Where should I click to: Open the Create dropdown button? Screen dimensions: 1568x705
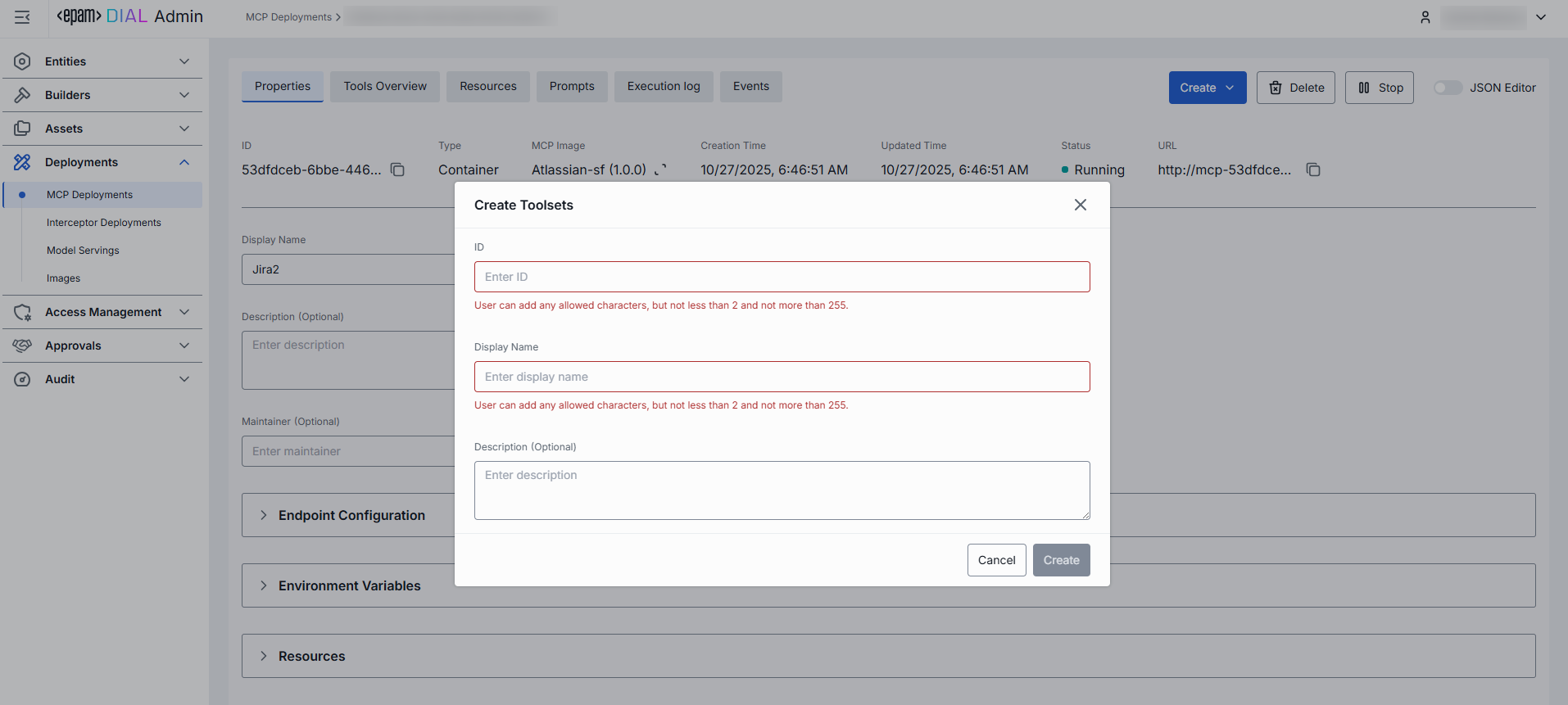(x=1207, y=88)
